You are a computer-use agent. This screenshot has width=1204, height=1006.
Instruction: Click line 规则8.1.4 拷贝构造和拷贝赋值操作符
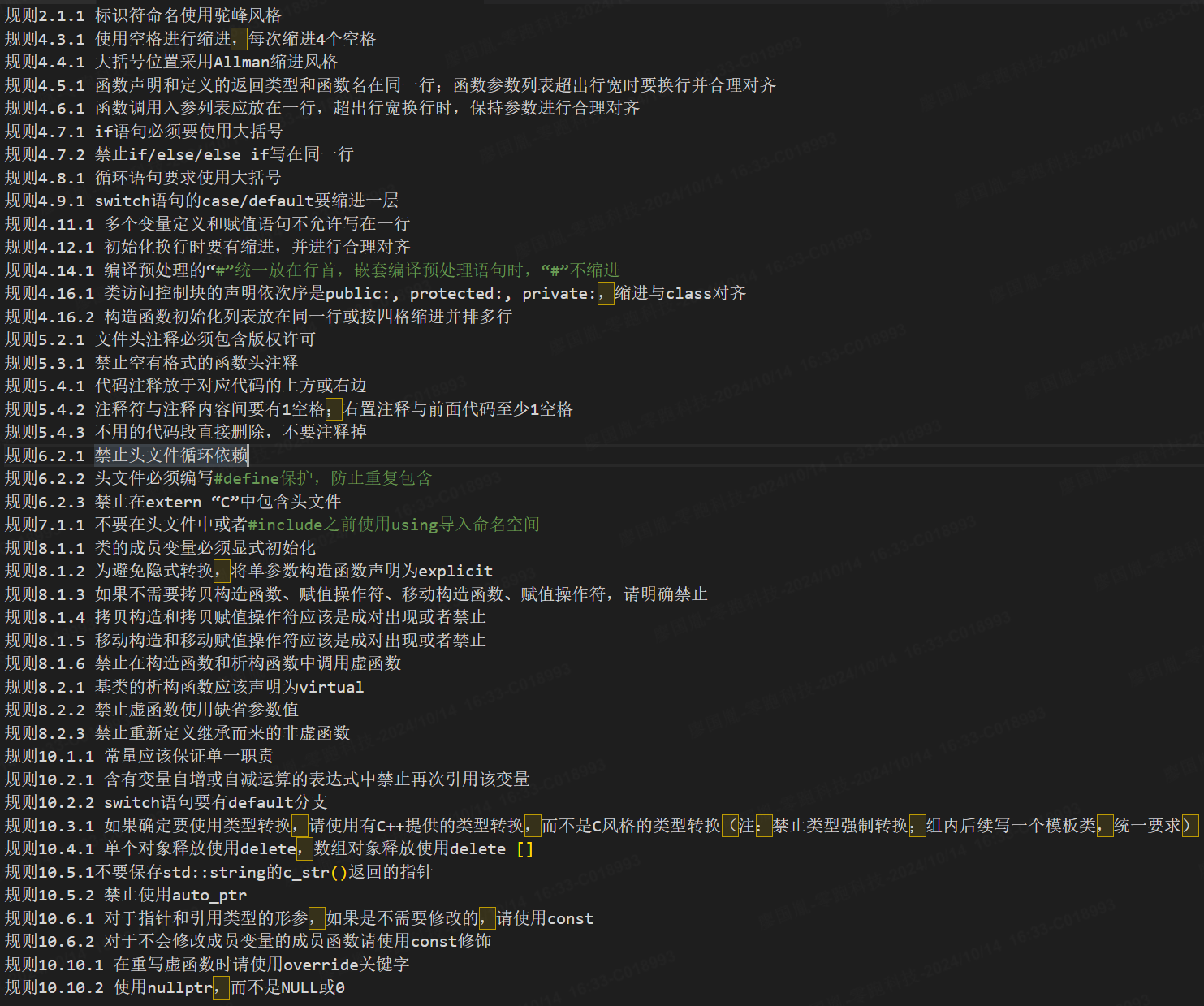[245, 617]
